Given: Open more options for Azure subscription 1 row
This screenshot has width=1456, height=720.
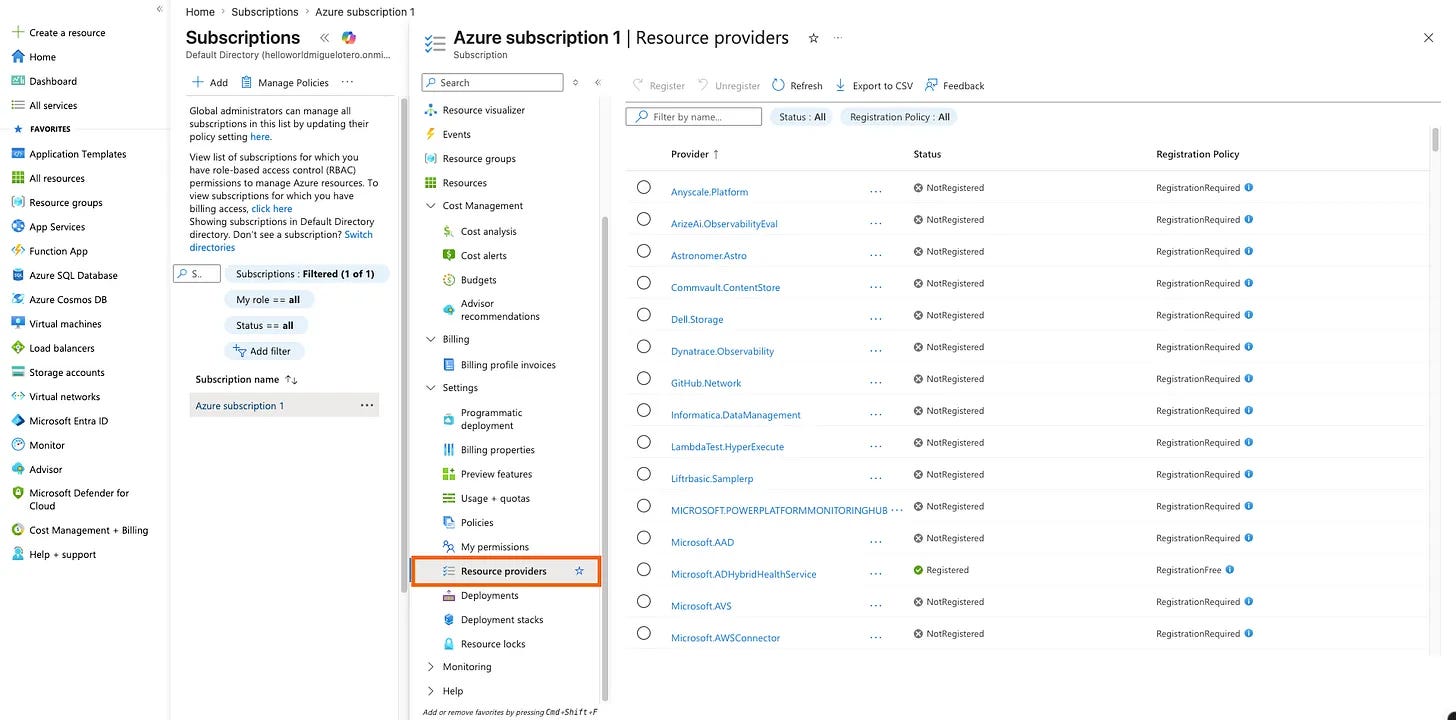Looking at the screenshot, I should tap(367, 405).
